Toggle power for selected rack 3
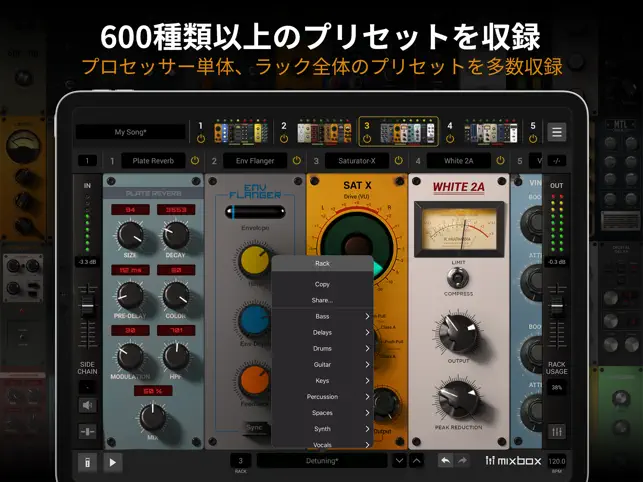Viewport: 643px width, 482px height. click(x=367, y=139)
